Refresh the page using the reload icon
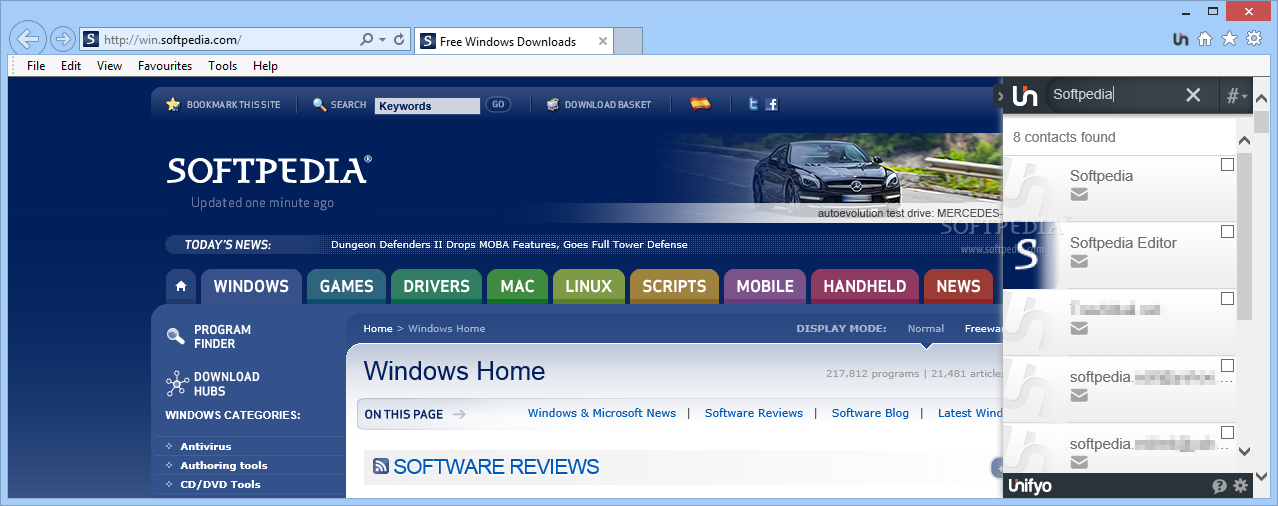This screenshot has height=506, width=1278. 399,40
